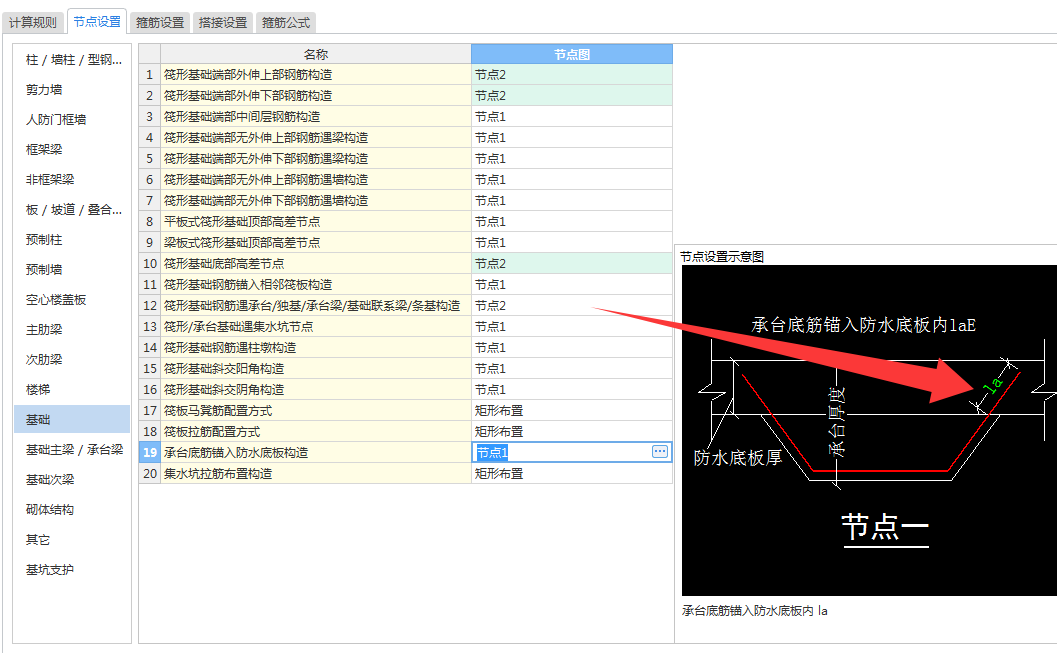Select row 筏板拉筋配置方式

tap(315, 431)
